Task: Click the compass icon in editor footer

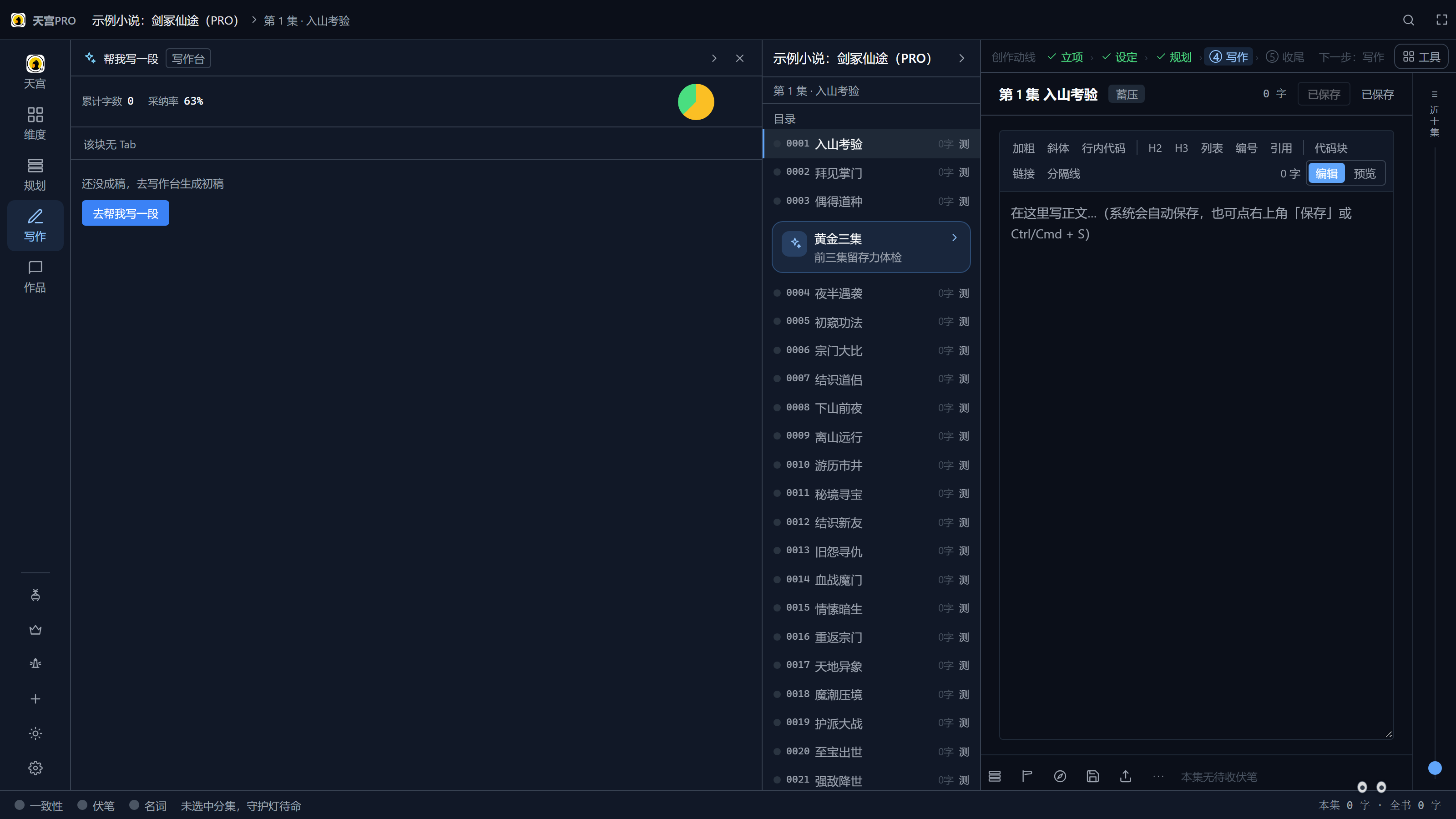Action: (1060, 776)
